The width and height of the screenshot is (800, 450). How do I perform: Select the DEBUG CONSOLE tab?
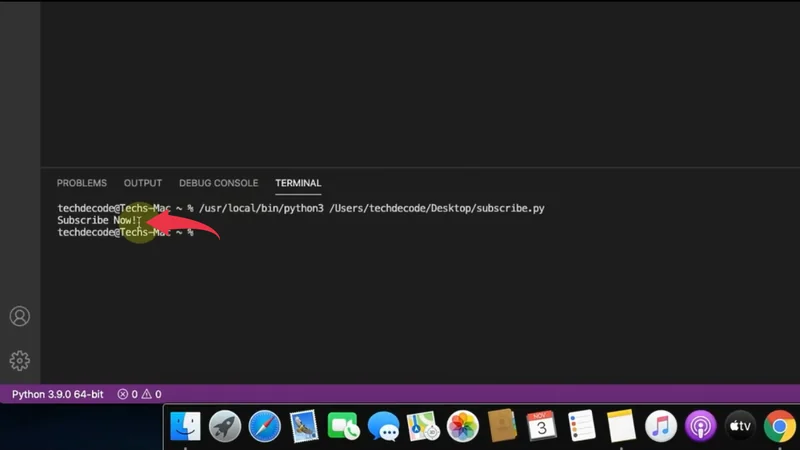[218, 183]
